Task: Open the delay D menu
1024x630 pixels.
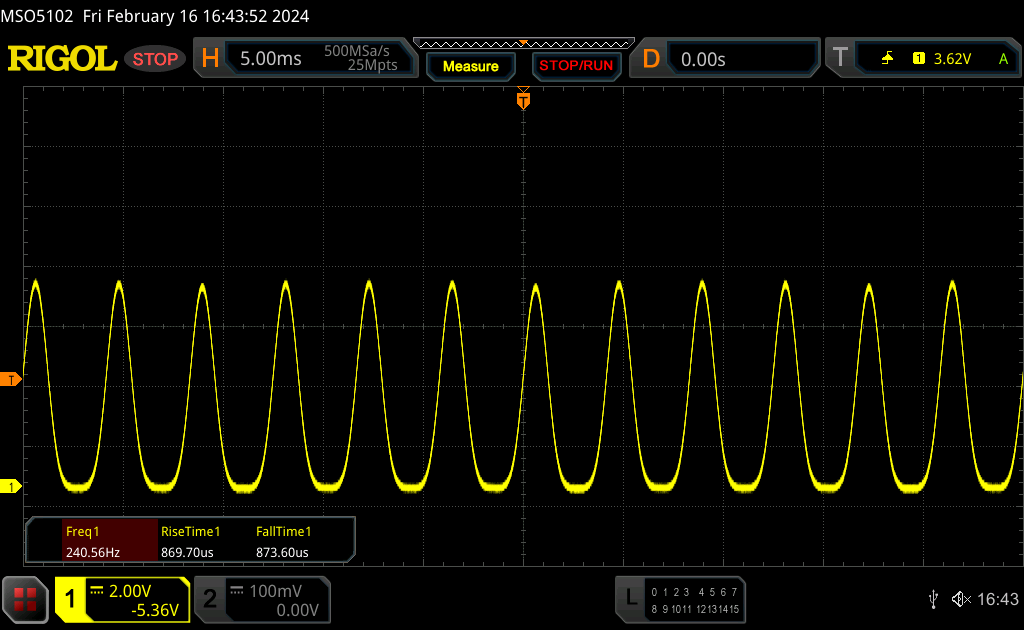Action: click(650, 59)
